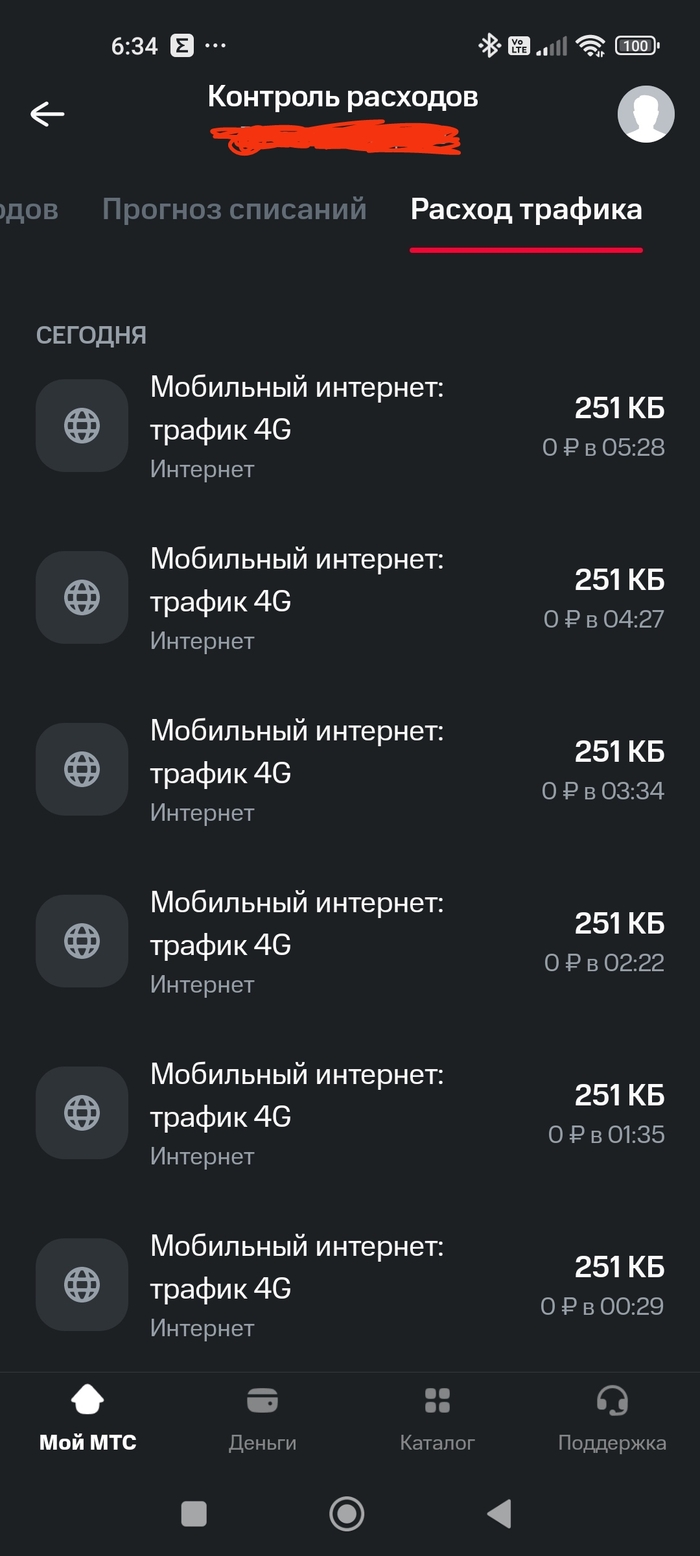Go to Мой МТС home tab
The width and height of the screenshot is (700, 1556).
point(88,1415)
